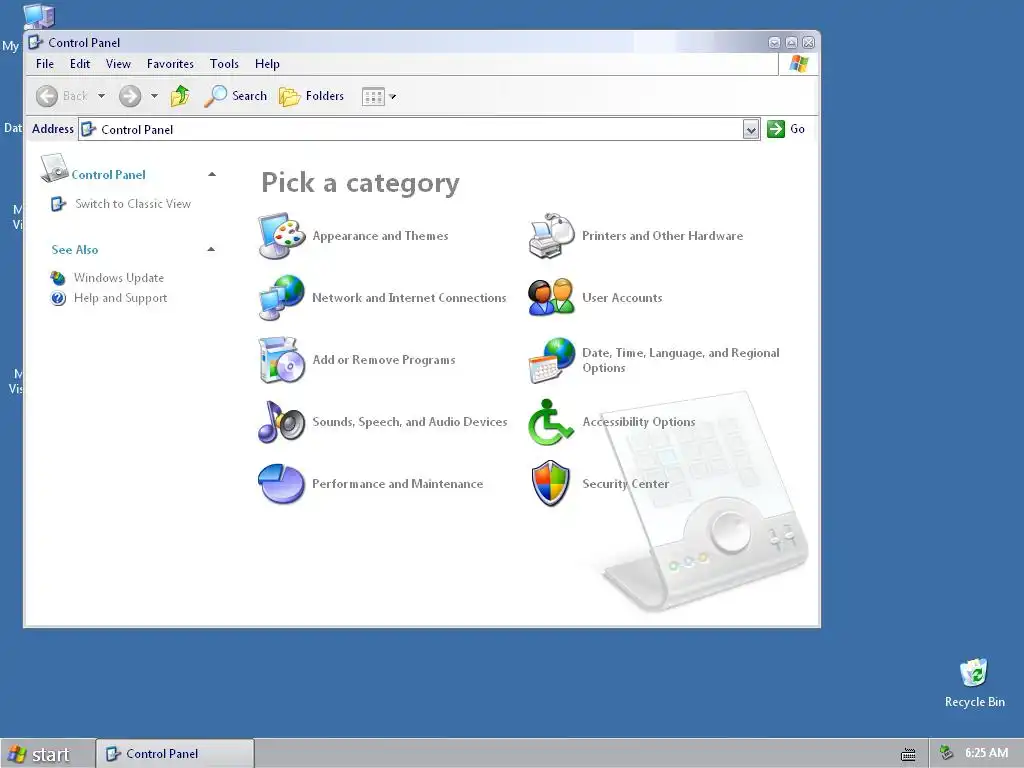Click the Forward arrow button
The height and width of the screenshot is (768, 1024).
point(130,96)
